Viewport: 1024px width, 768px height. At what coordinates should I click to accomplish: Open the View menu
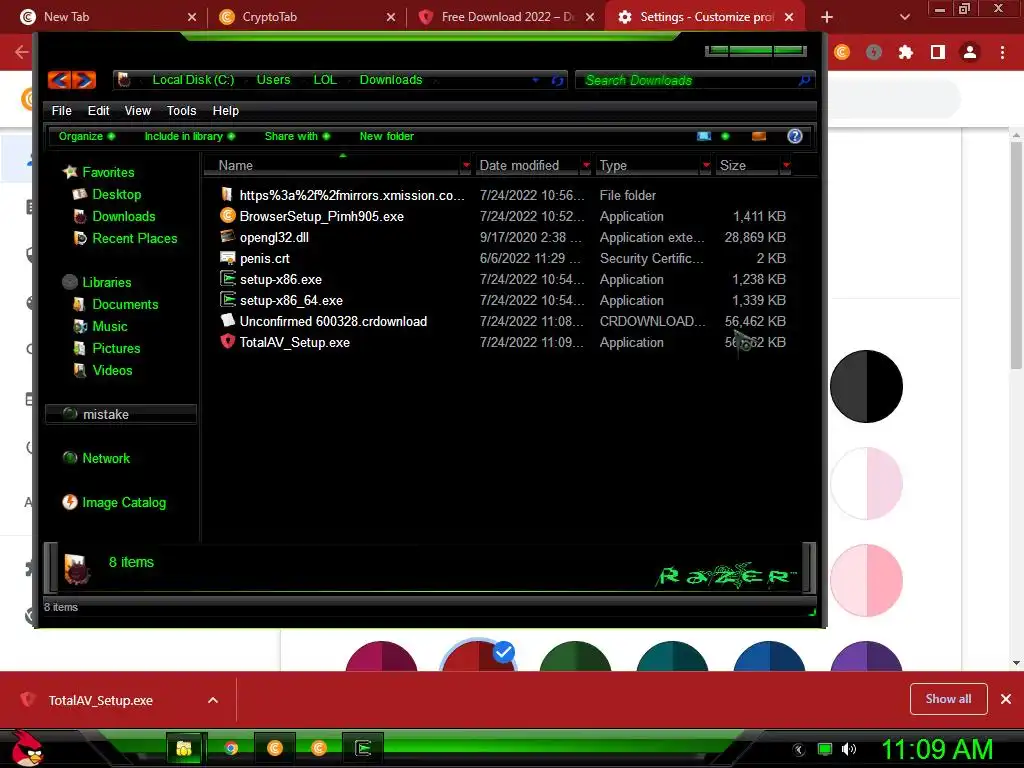tap(138, 110)
